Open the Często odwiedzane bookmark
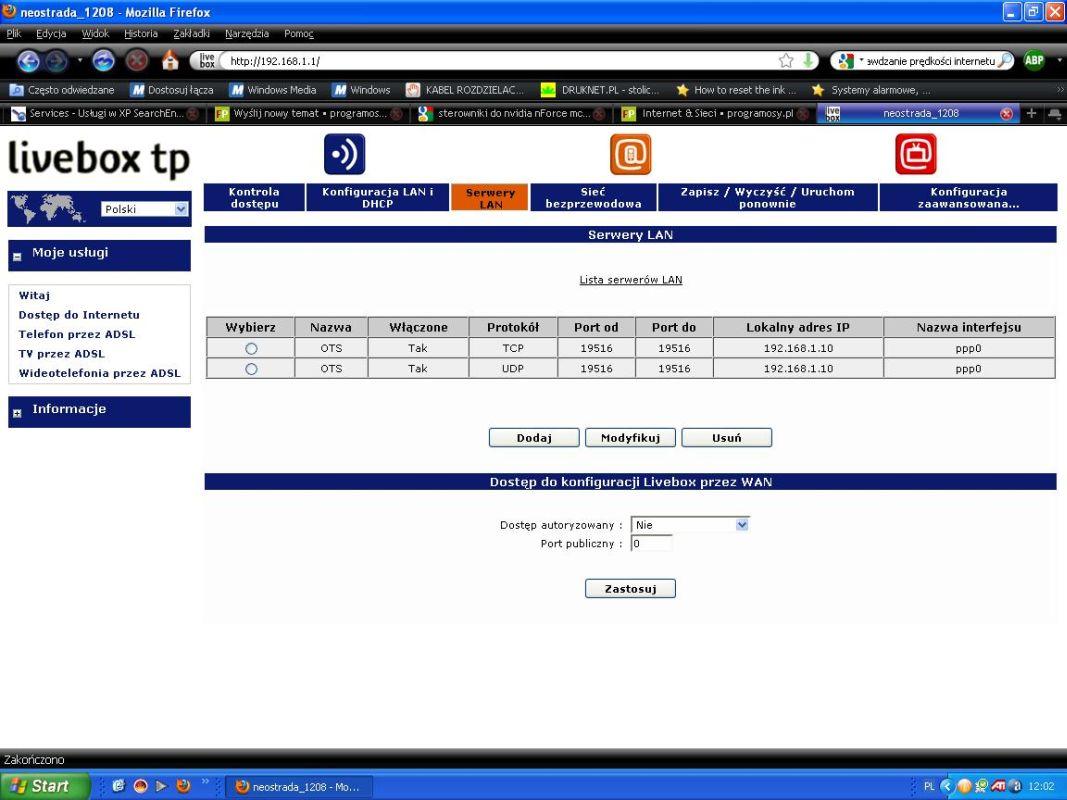This screenshot has height=800, width=1067. [x=63, y=90]
